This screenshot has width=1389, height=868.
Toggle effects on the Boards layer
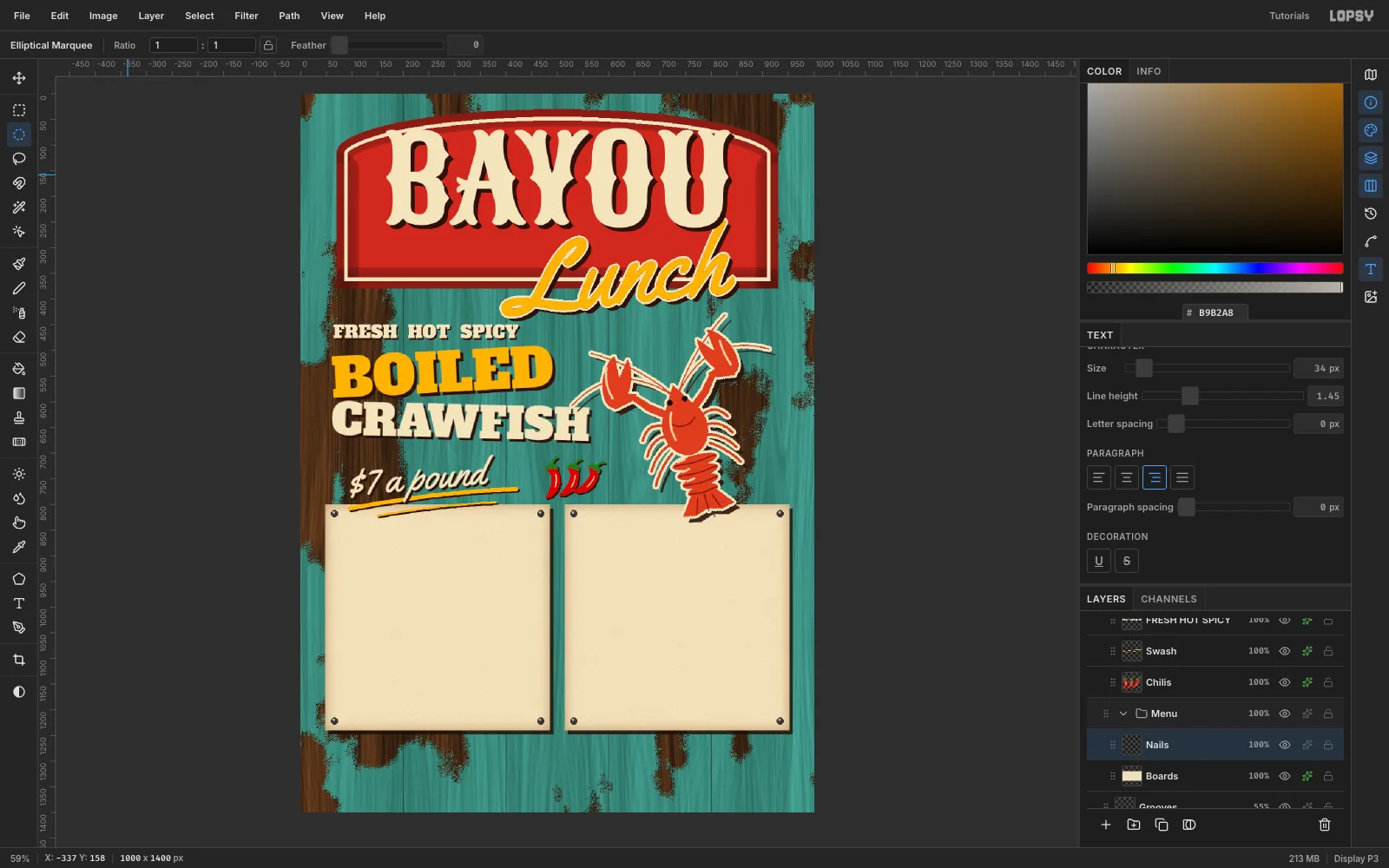click(x=1307, y=776)
